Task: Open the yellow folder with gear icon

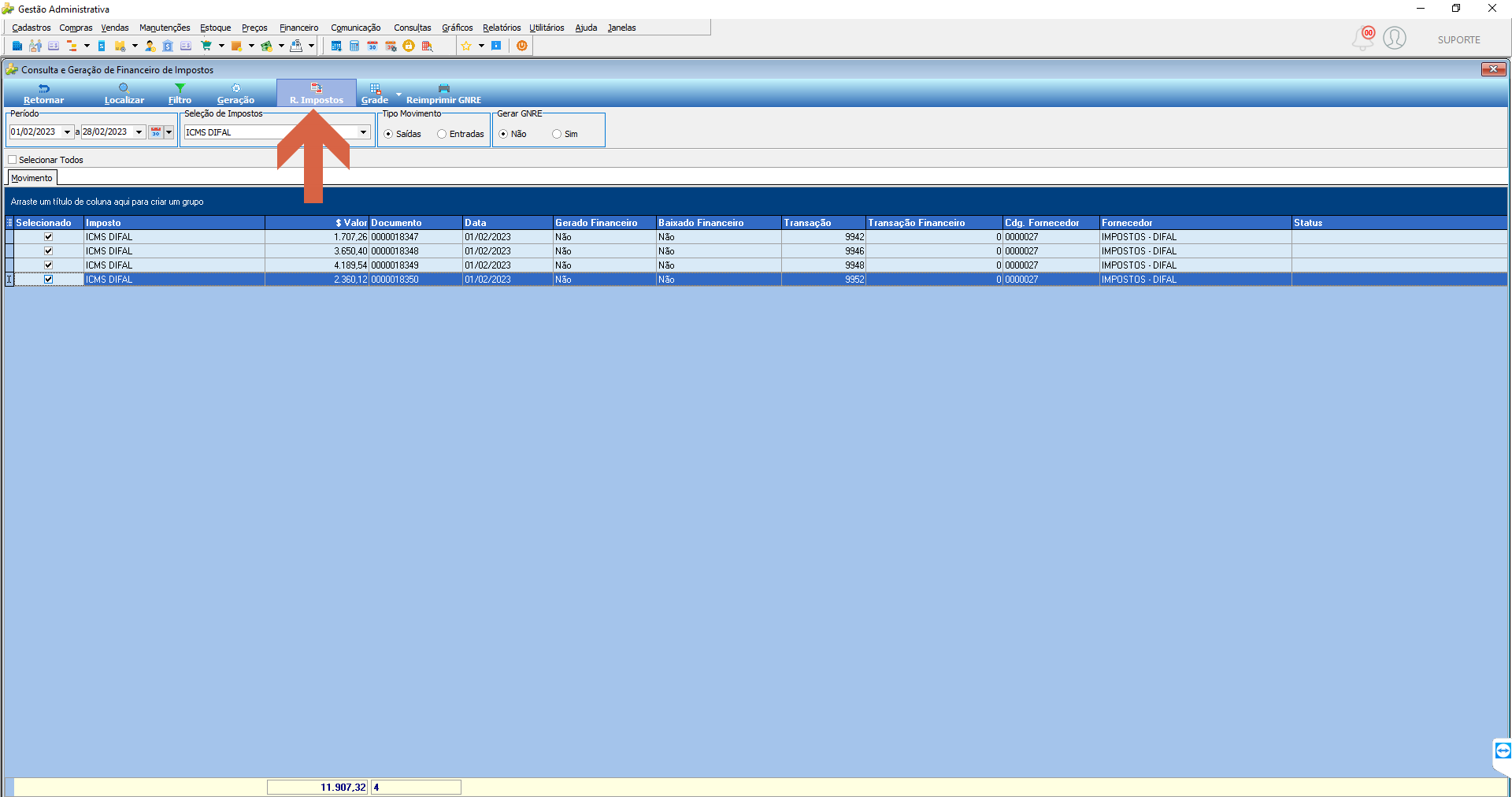Action: (120, 46)
